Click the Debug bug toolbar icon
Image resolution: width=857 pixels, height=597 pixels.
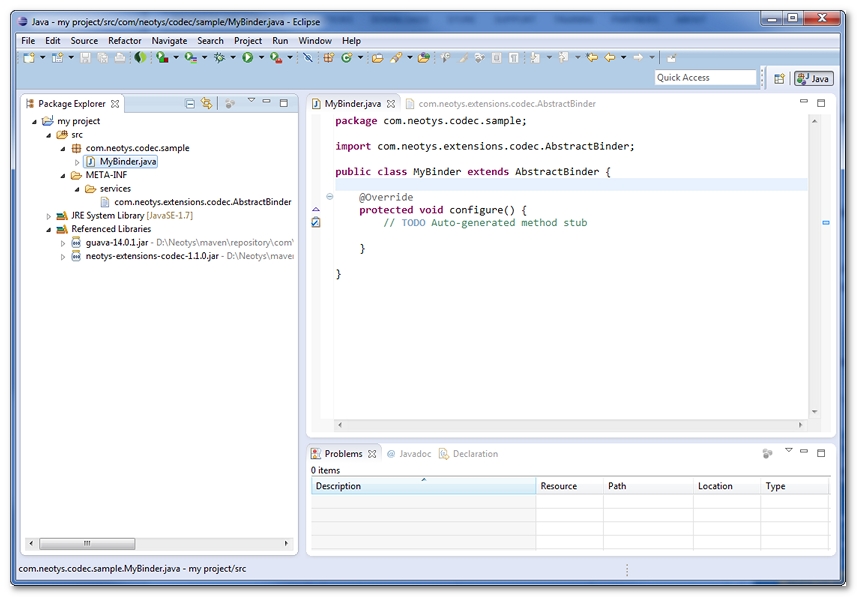[x=219, y=58]
